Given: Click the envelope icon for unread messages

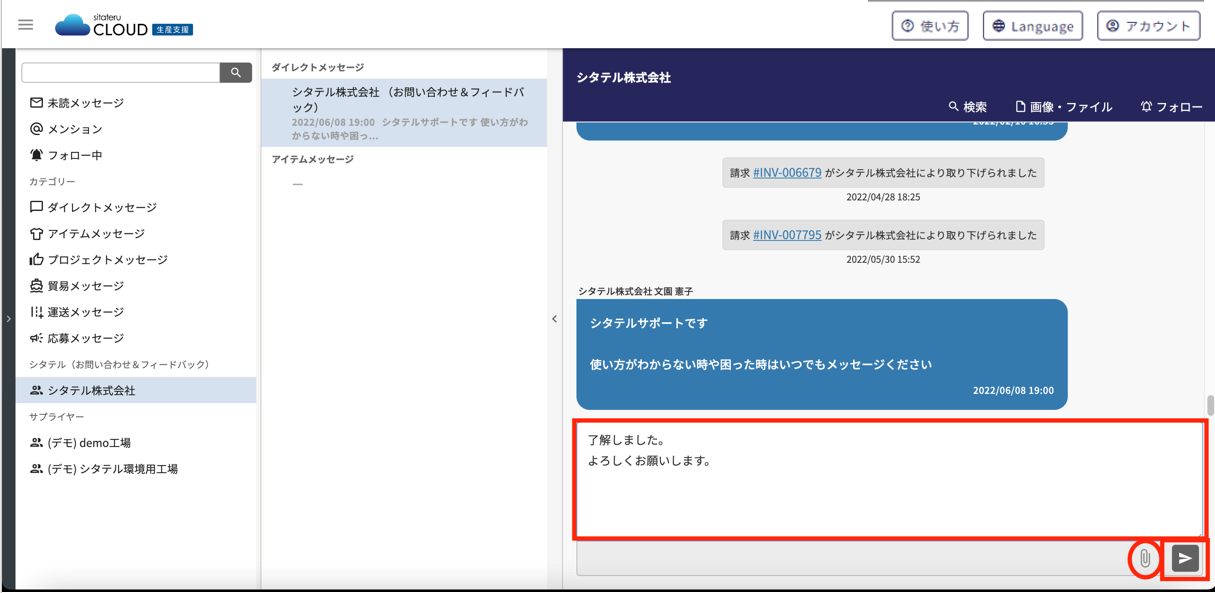Looking at the screenshot, I should pyautogui.click(x=36, y=103).
